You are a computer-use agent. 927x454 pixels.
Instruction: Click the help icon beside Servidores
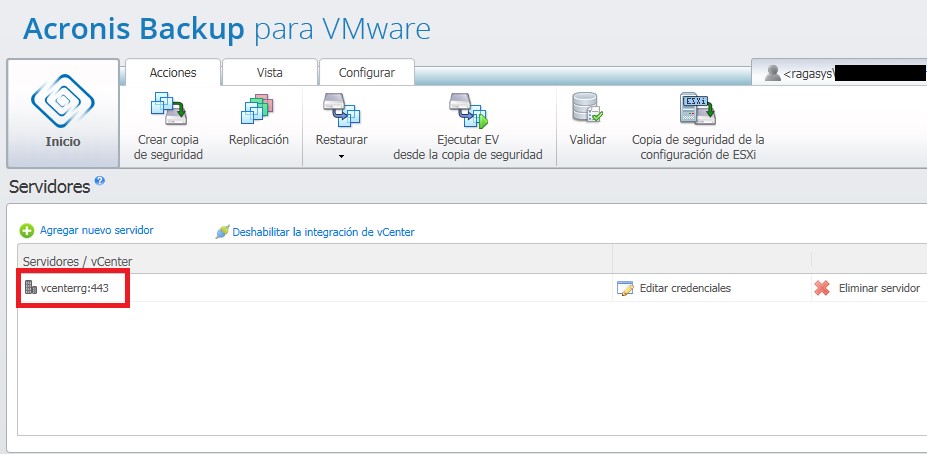[99, 182]
